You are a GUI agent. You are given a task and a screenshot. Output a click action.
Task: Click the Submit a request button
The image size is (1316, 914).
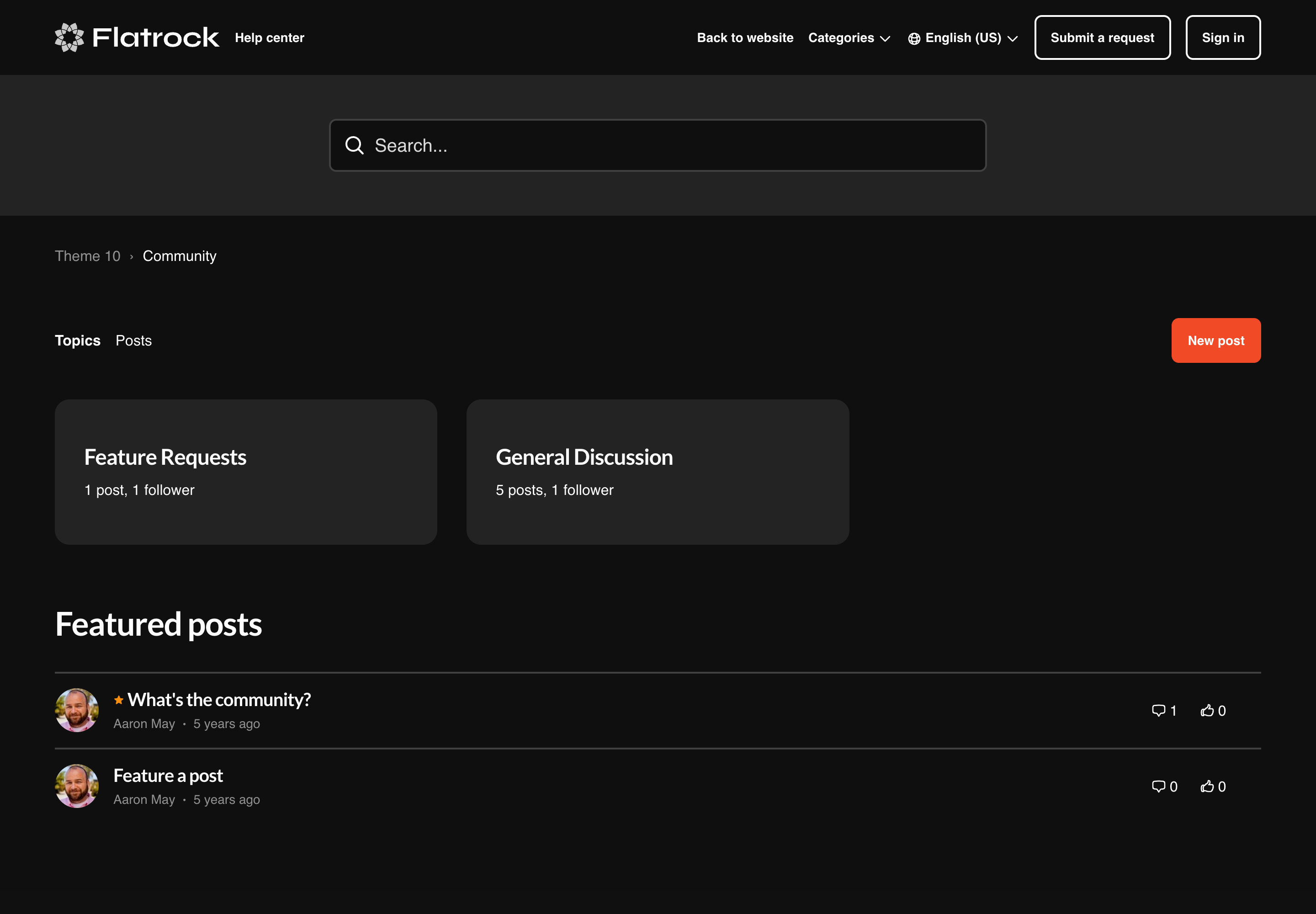[x=1103, y=37]
